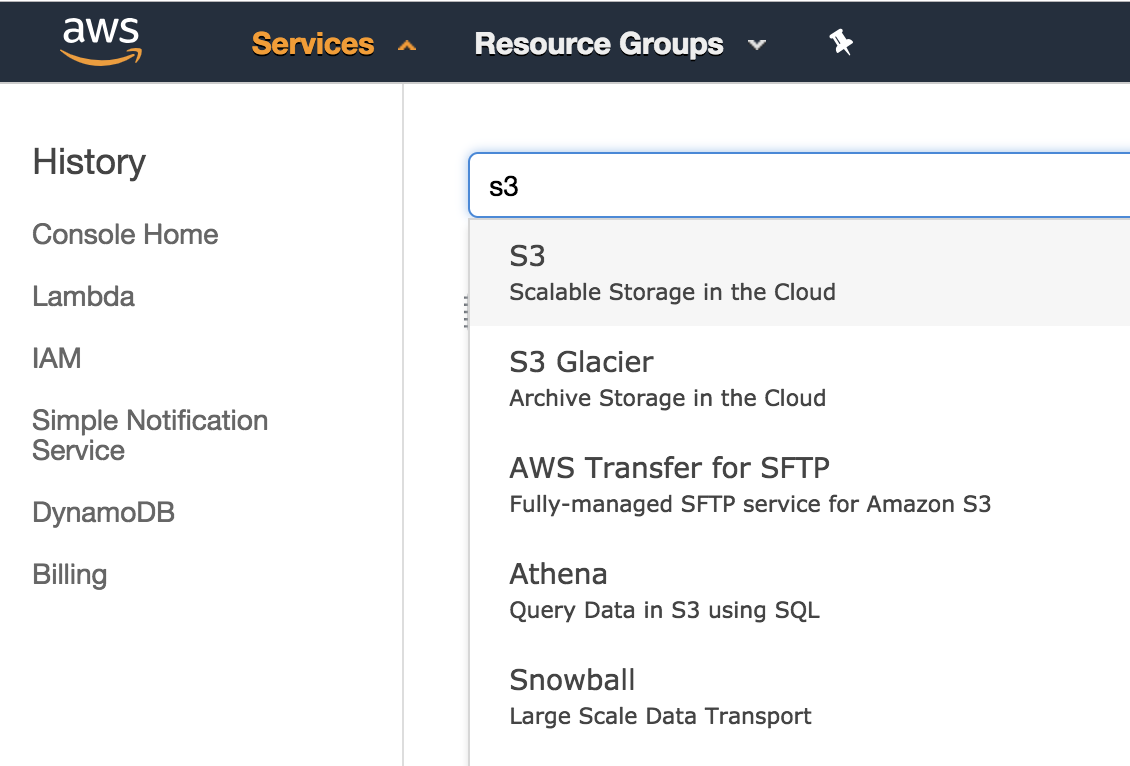Click the service search field containing s3
This screenshot has width=1130, height=766.
coord(799,185)
